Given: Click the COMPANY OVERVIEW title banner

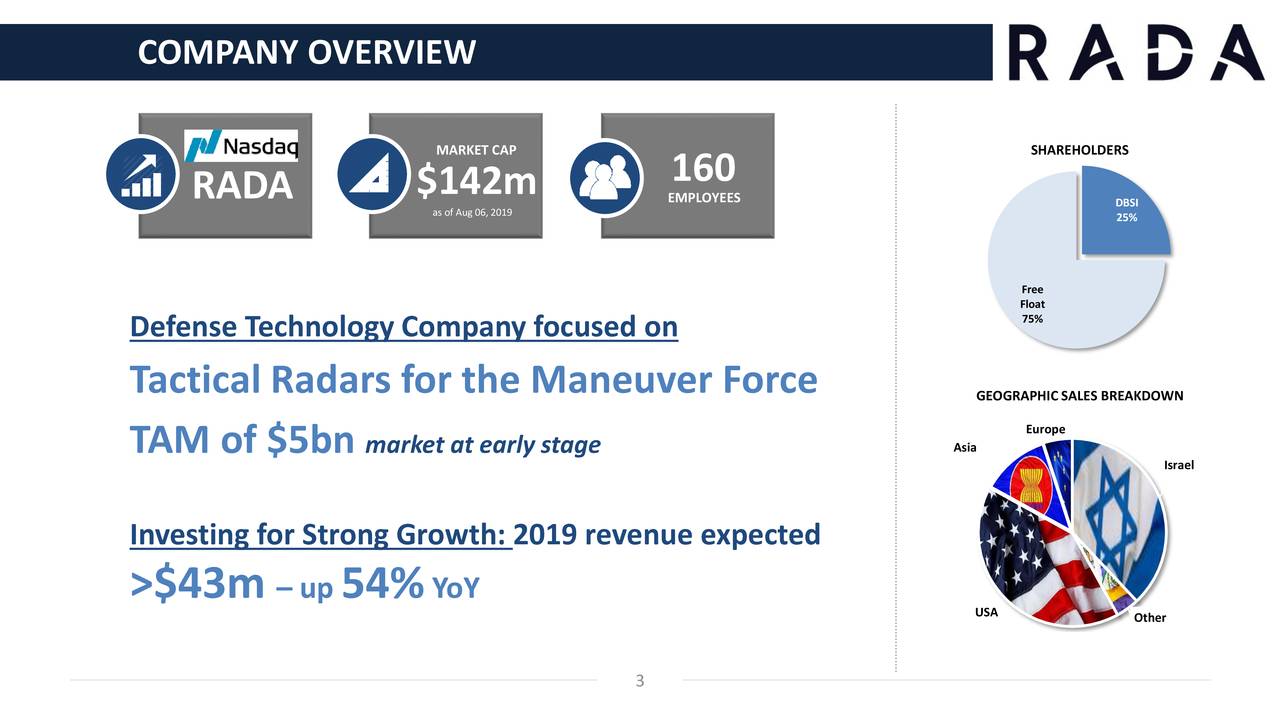Looking at the screenshot, I should (307, 52).
